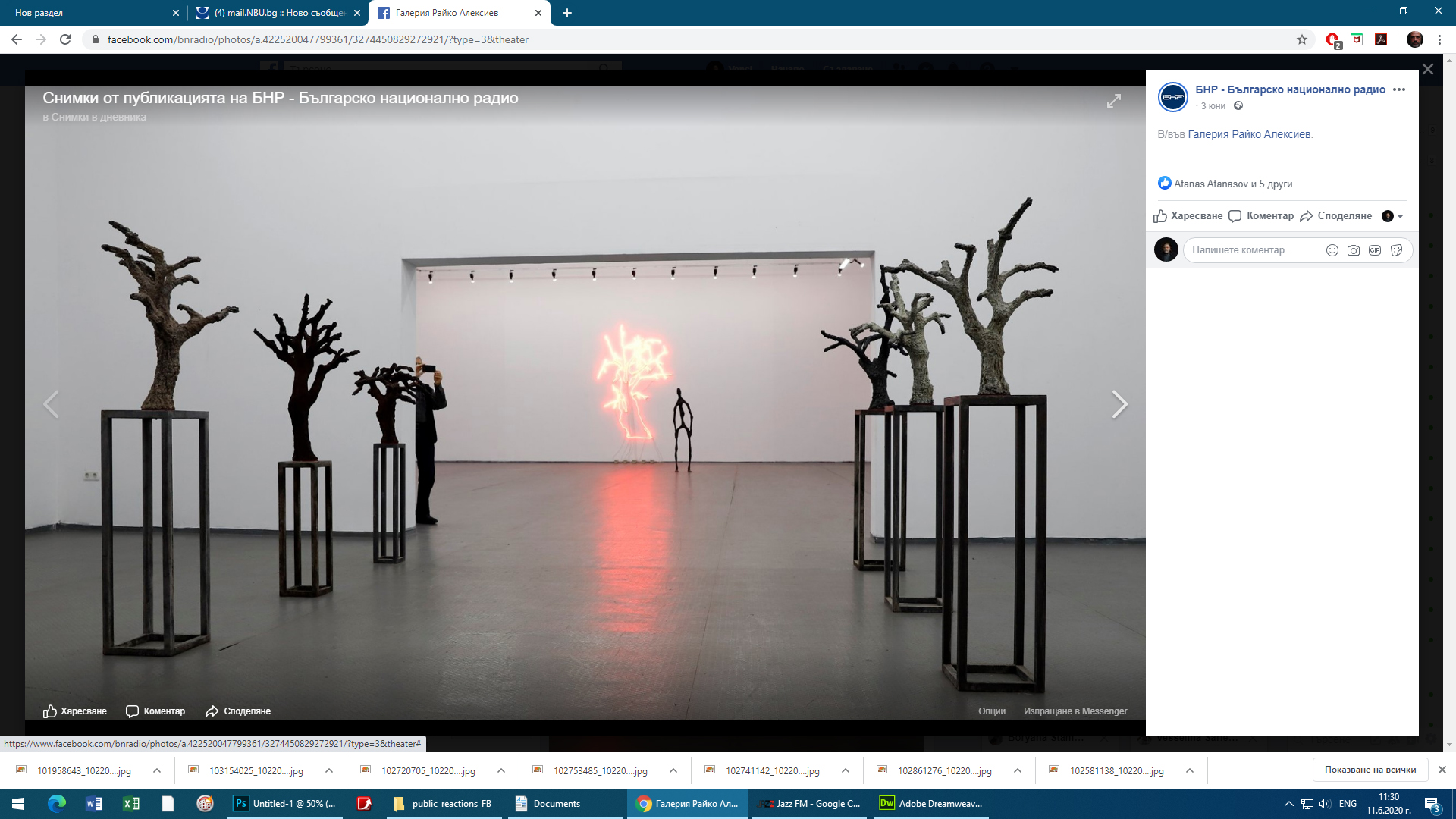Add a sticker to the comment

[1397, 250]
